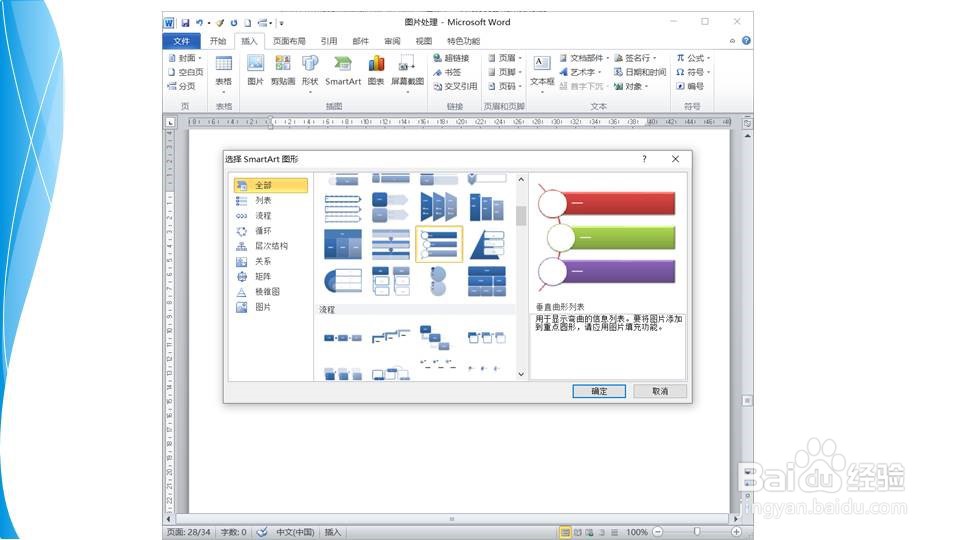Click the 100% zoom level button
Image resolution: width=960 pixels, height=540 pixels.
point(636,532)
